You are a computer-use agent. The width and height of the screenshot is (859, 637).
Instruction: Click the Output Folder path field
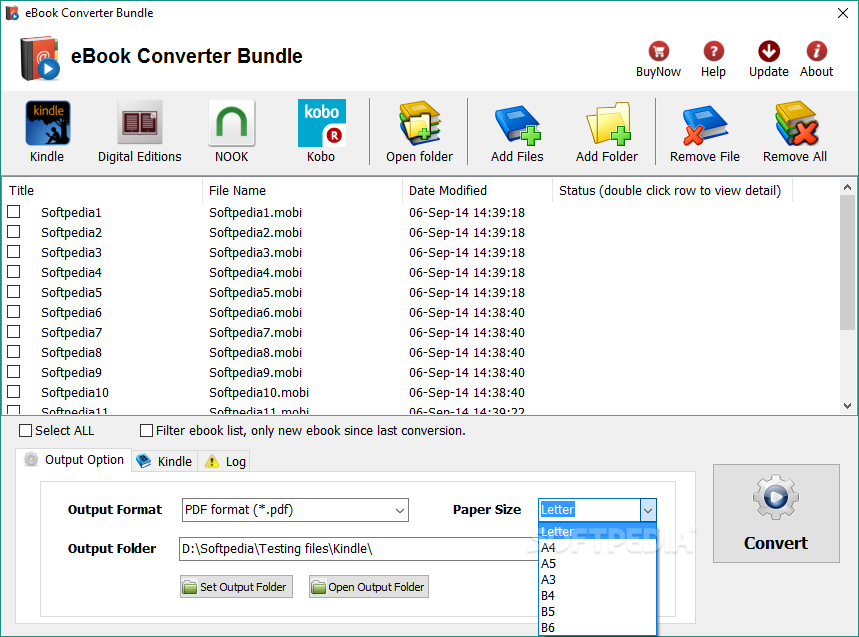[359, 548]
